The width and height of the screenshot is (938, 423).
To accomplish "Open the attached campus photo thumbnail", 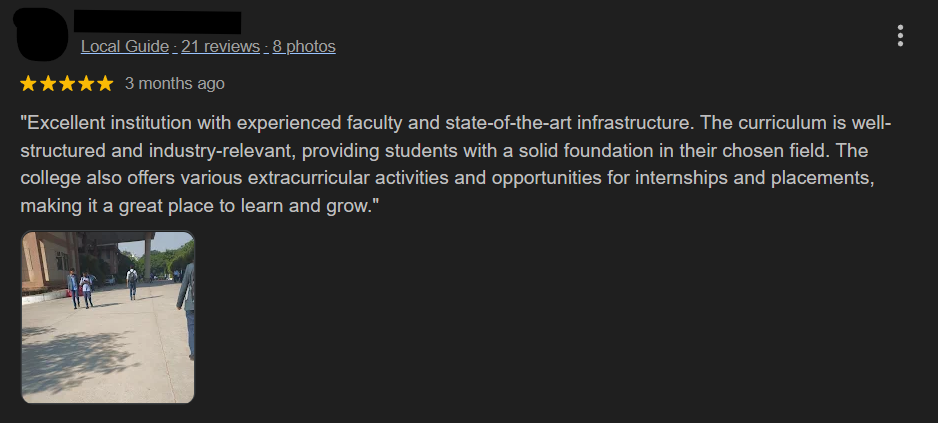I will (x=108, y=317).
